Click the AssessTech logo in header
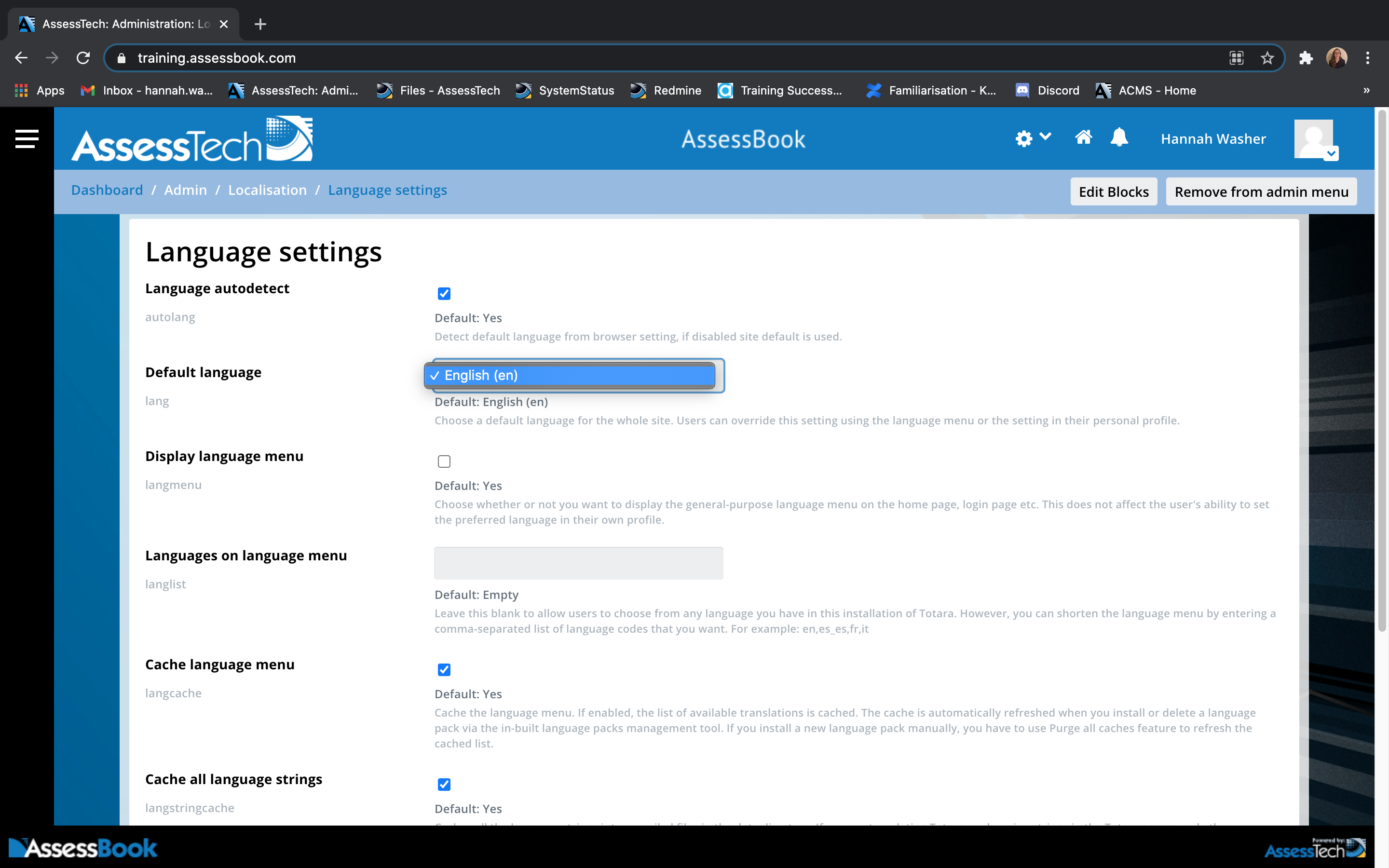The image size is (1389, 868). click(x=191, y=139)
